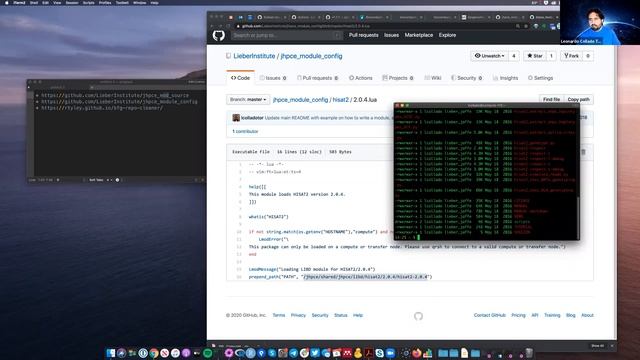Select jhpce_module_config URL line in editor
640x360 pixels.
pos(119,102)
